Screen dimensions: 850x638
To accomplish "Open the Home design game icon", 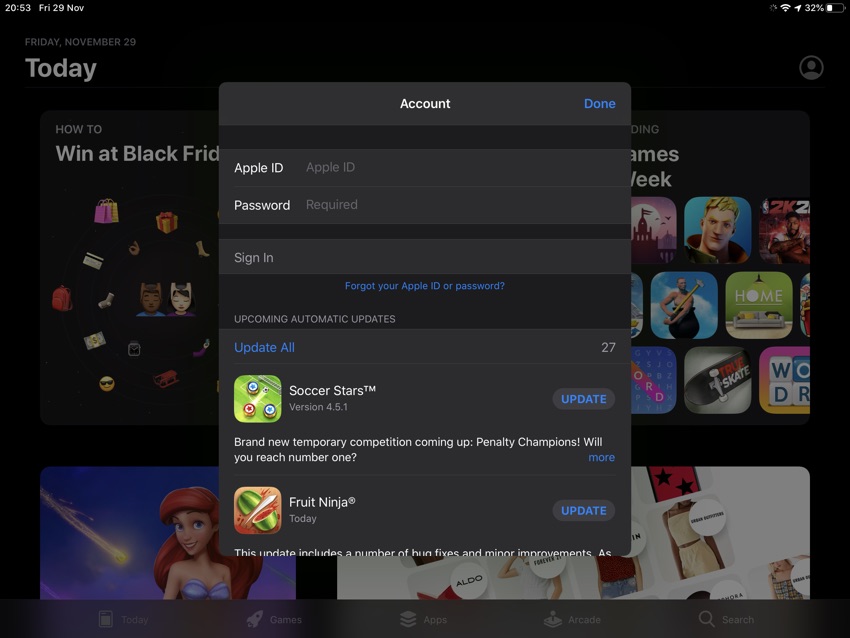I will tap(758, 305).
